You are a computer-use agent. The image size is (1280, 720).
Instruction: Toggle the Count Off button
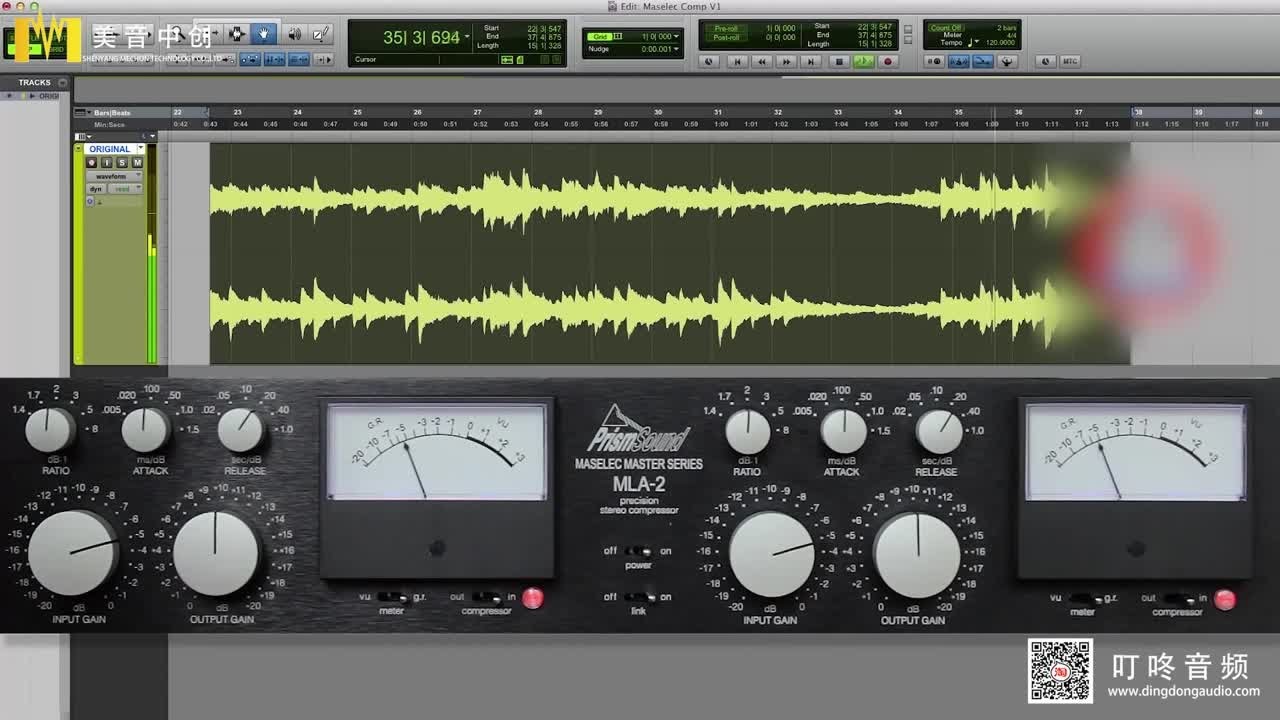[x=946, y=28]
